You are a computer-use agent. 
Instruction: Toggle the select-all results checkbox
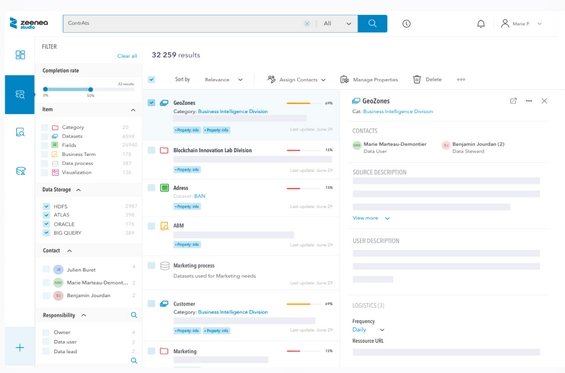pos(151,79)
